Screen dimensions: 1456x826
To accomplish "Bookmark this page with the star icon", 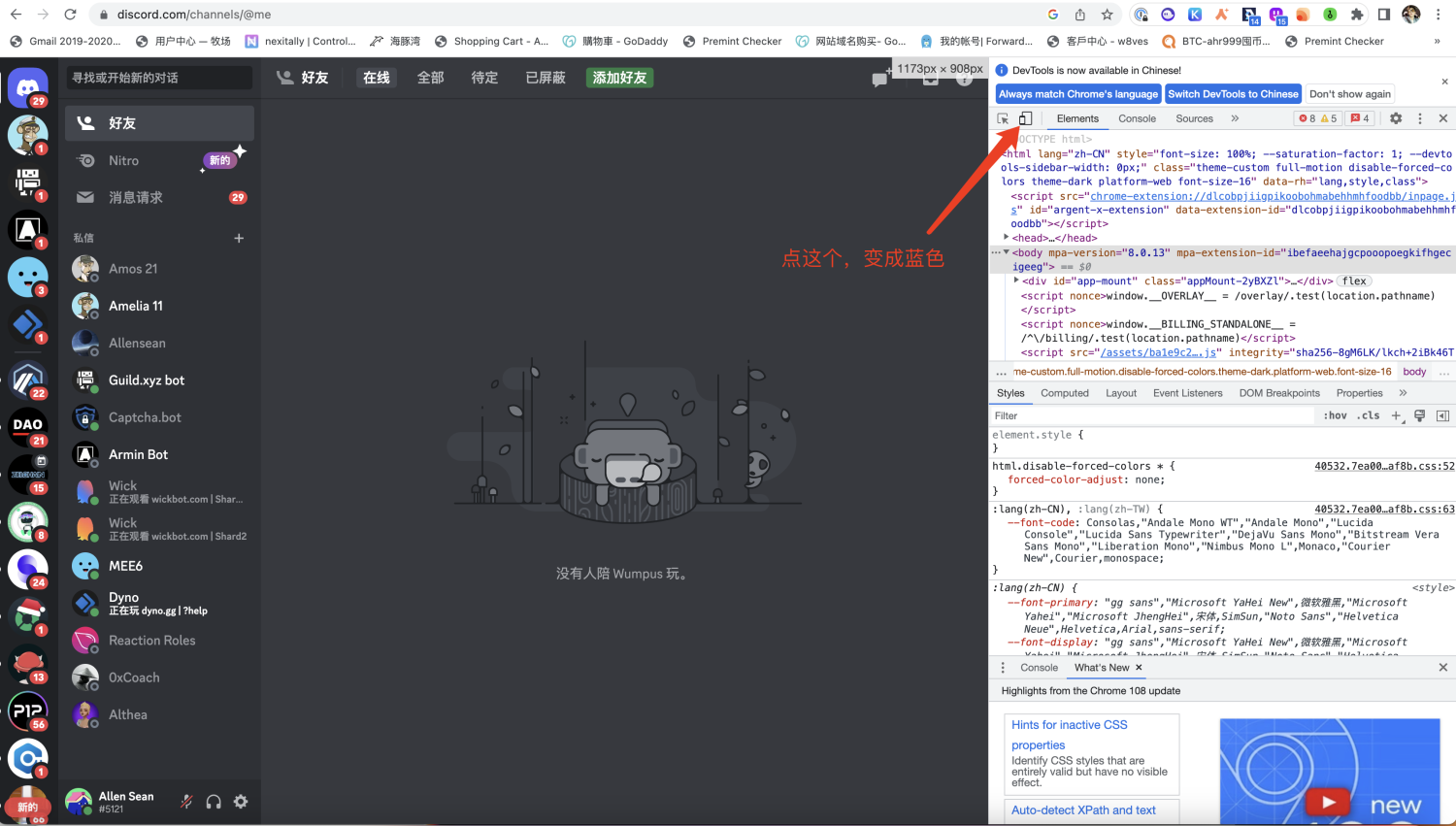I will tap(1108, 15).
